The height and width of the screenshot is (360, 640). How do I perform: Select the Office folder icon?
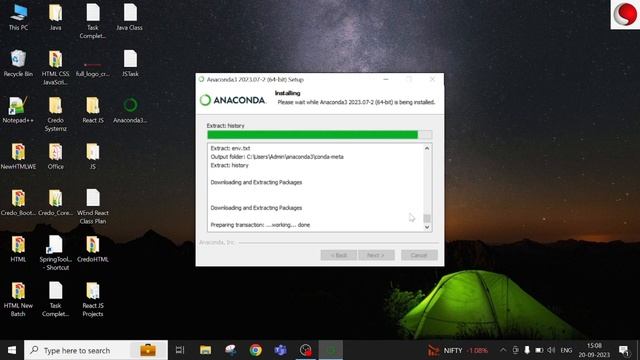tap(56, 156)
